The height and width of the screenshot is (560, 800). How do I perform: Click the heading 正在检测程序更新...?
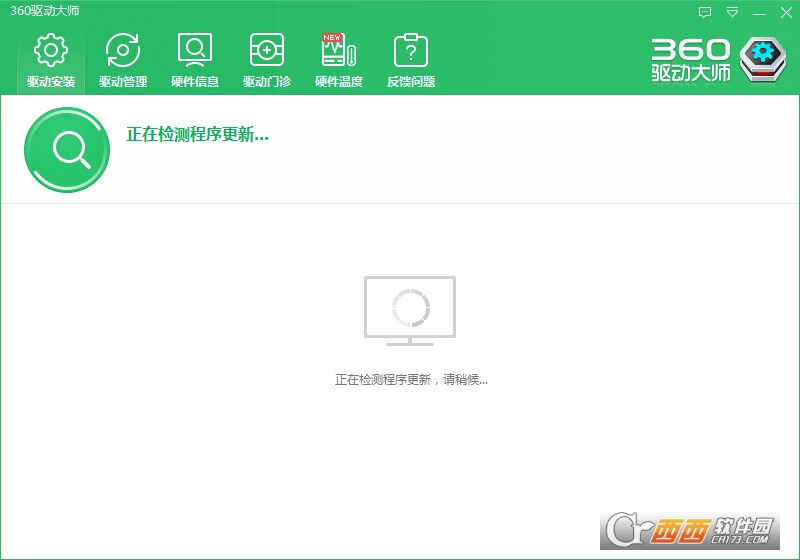[x=197, y=135]
